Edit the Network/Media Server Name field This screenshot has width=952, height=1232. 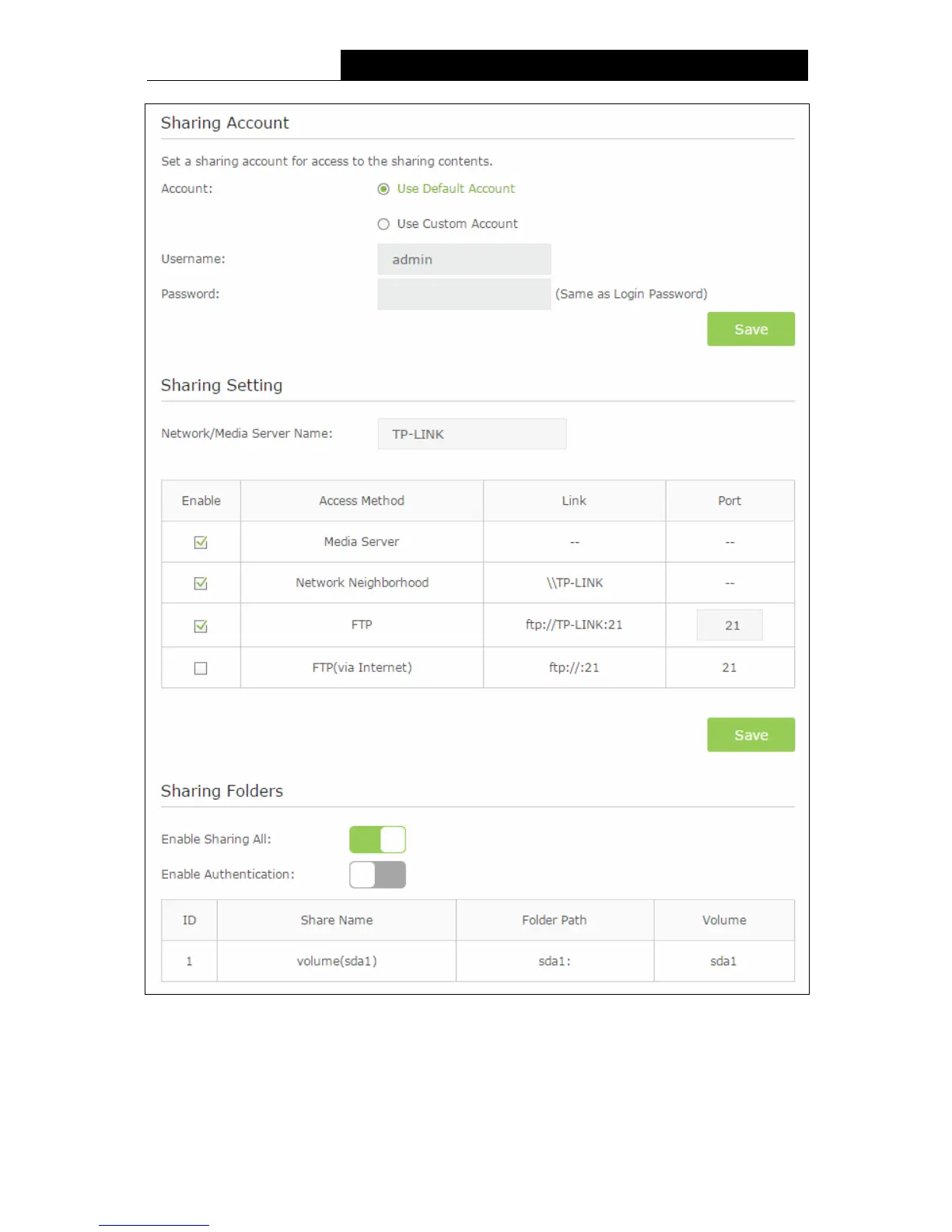coord(471,434)
